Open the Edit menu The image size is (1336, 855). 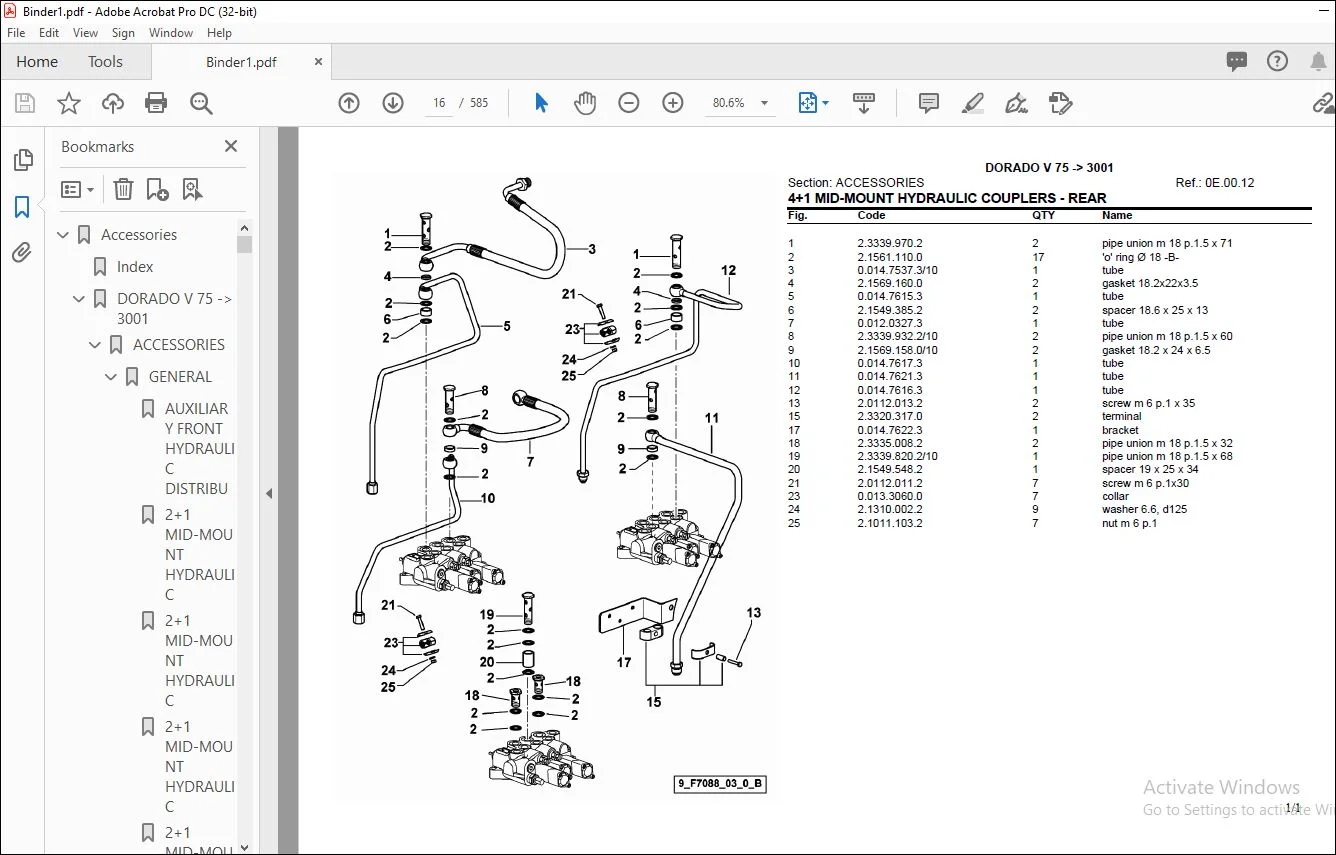49,33
